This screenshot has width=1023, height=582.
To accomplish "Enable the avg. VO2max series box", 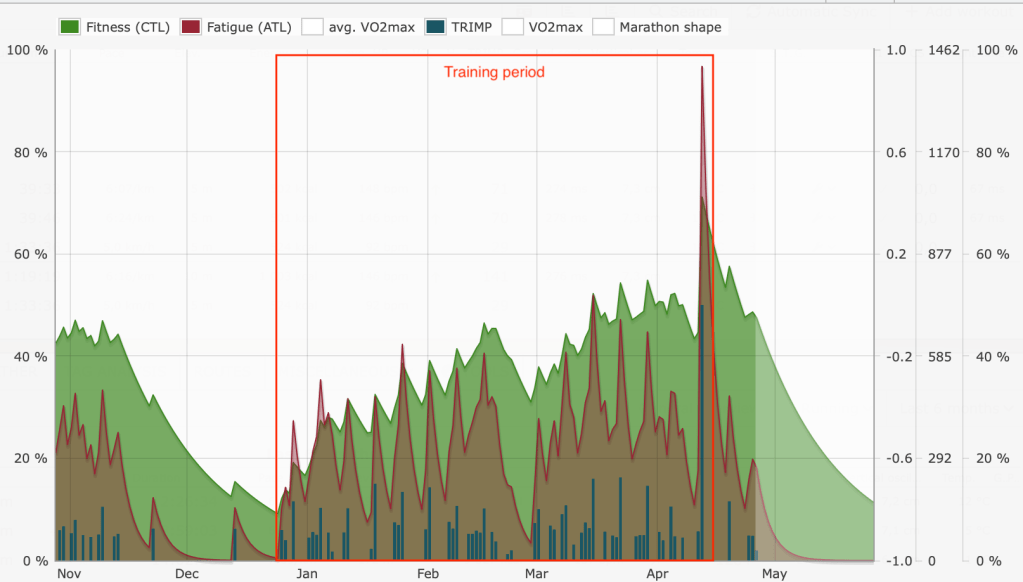I will tap(313, 27).
